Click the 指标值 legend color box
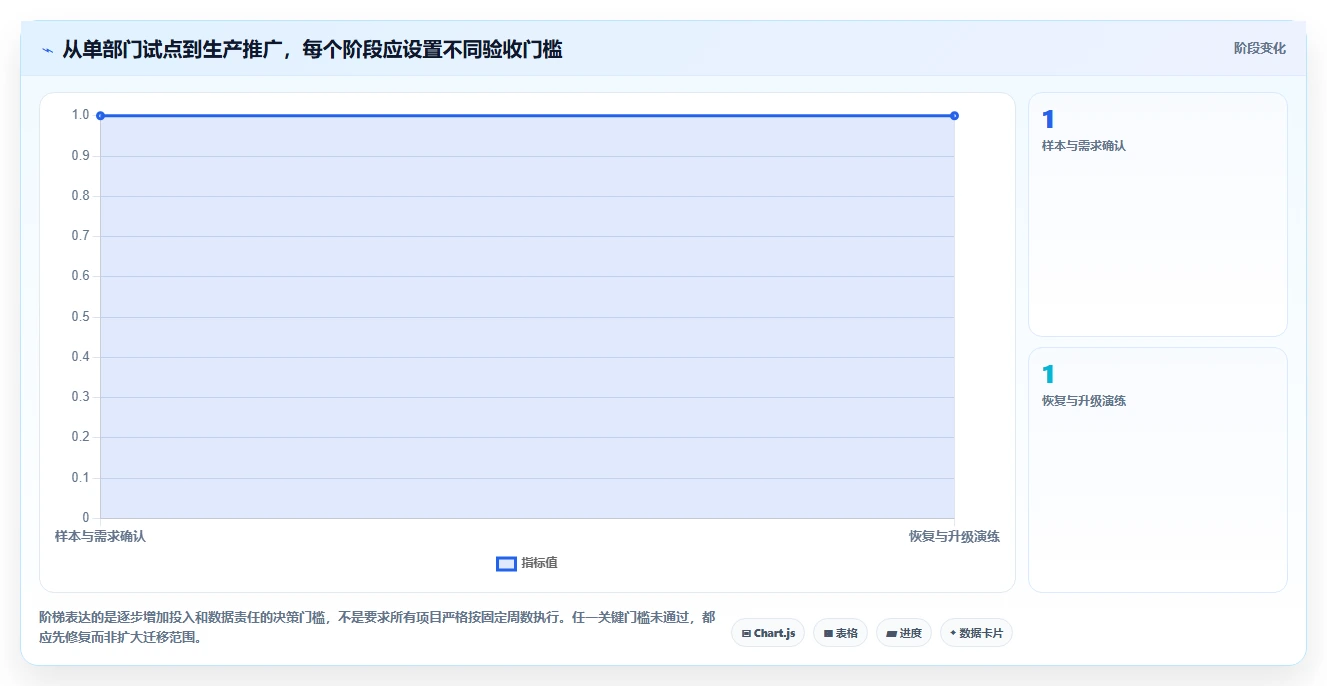1327x686 pixels. click(x=506, y=564)
